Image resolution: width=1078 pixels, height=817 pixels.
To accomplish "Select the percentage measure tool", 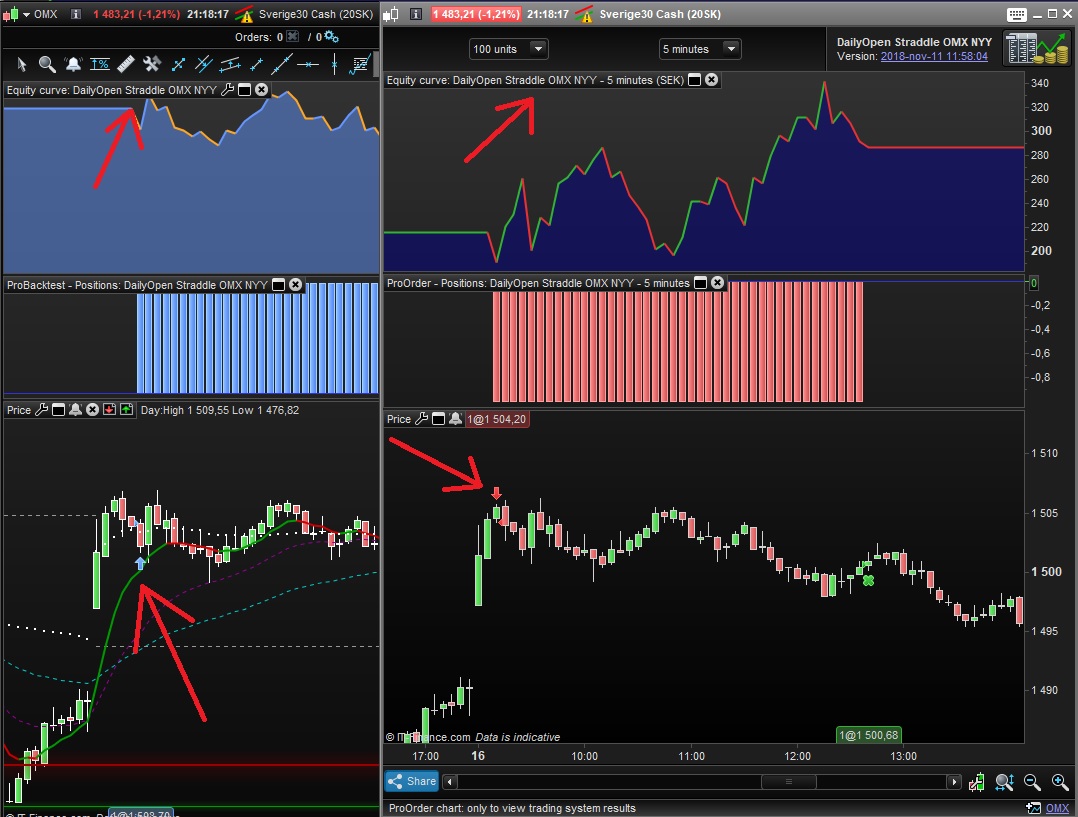I will (x=100, y=64).
